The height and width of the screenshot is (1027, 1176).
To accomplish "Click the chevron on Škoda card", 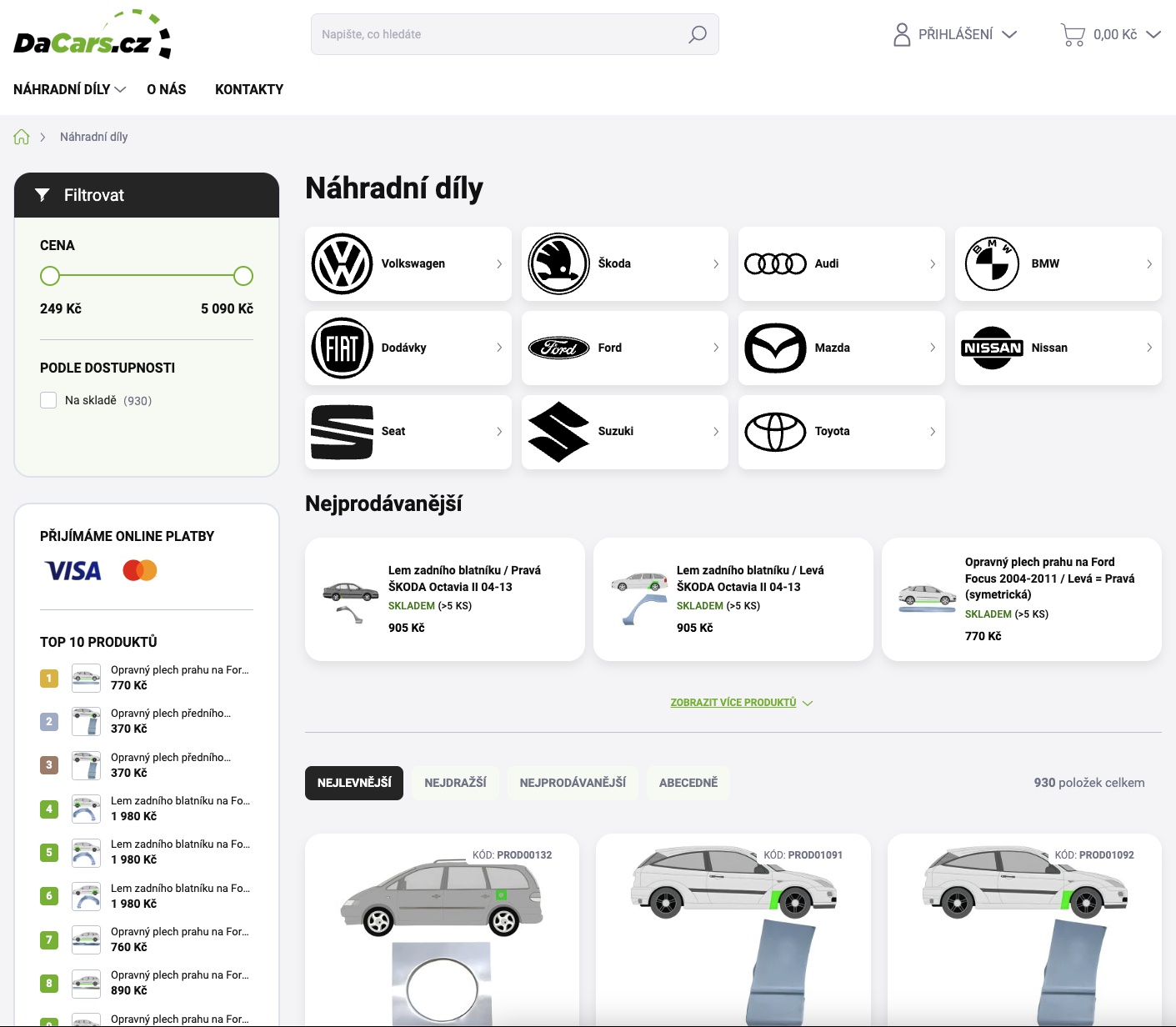I will pos(716,263).
